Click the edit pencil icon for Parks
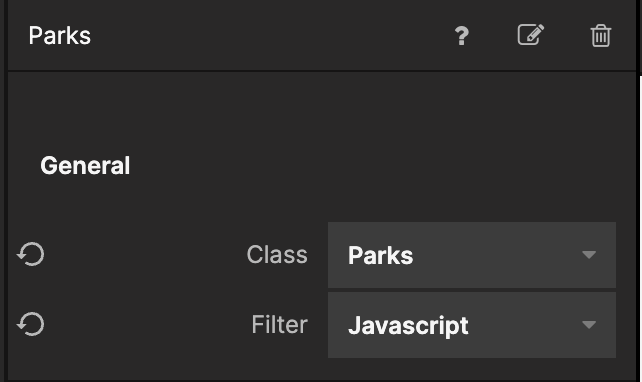 tap(531, 35)
